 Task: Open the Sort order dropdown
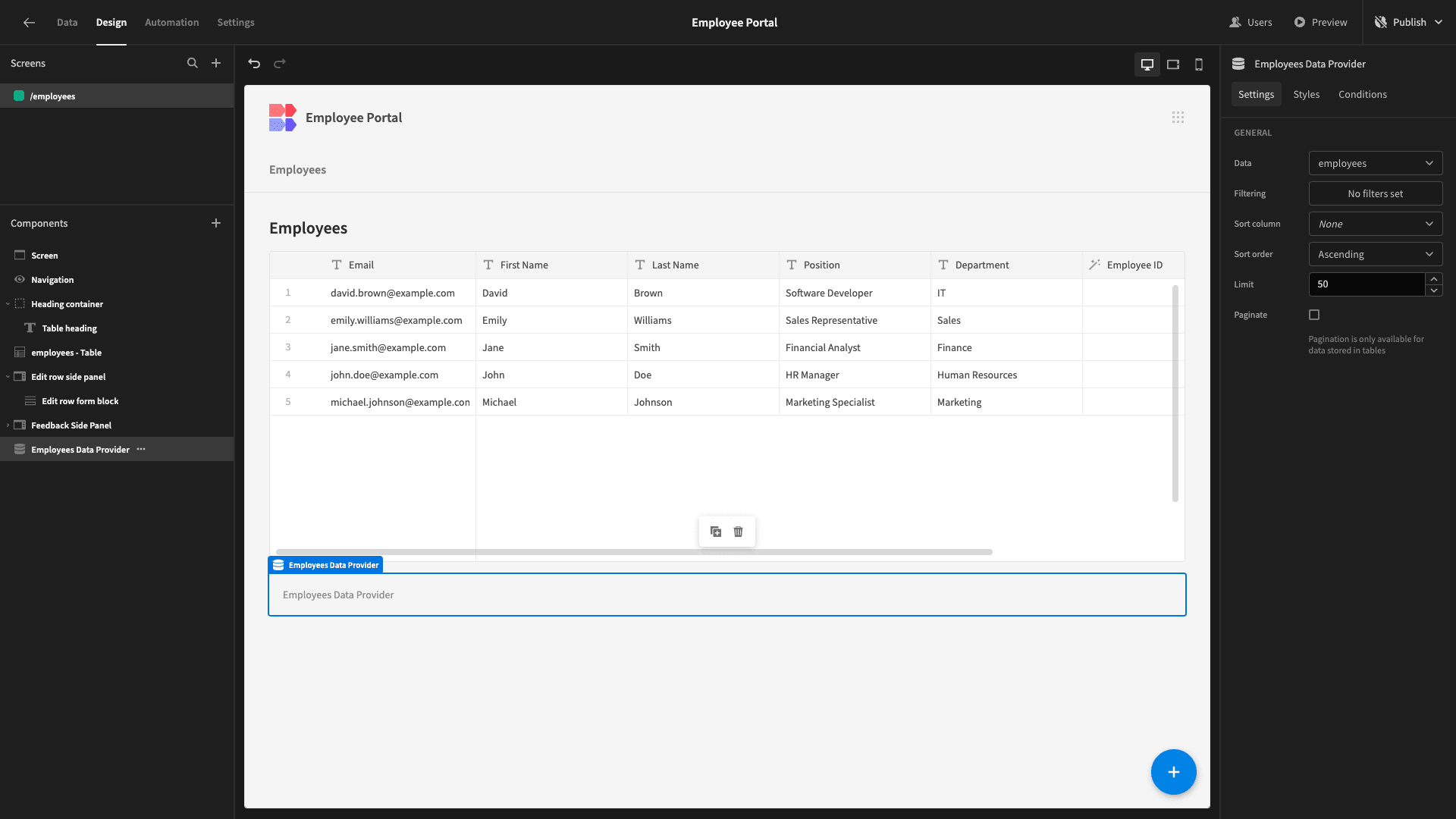[1375, 254]
